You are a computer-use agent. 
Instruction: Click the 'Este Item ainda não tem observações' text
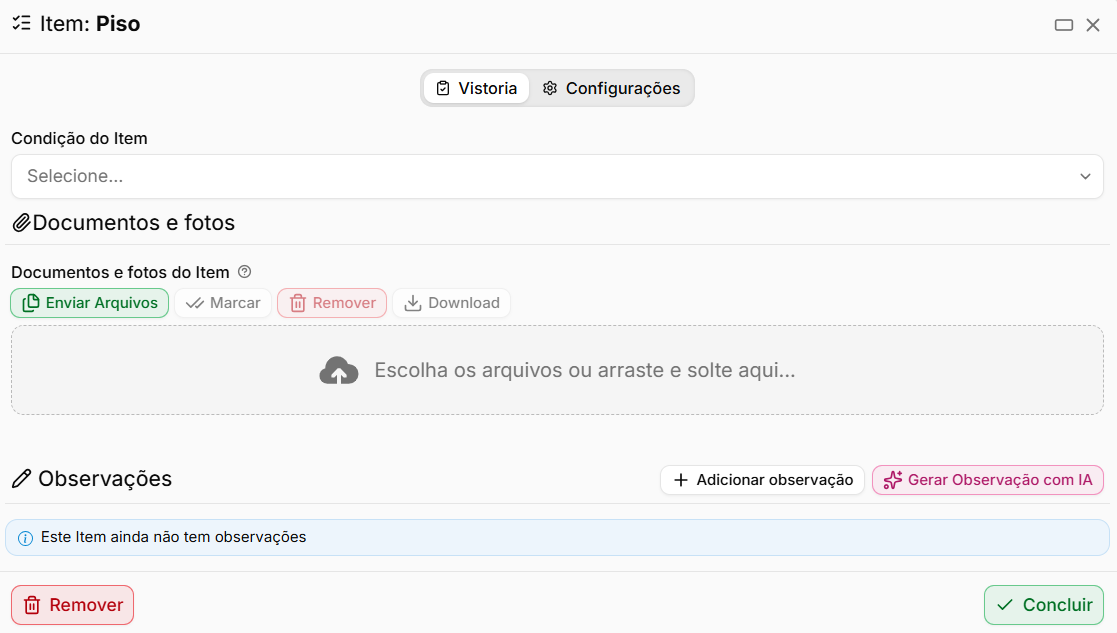(x=173, y=537)
